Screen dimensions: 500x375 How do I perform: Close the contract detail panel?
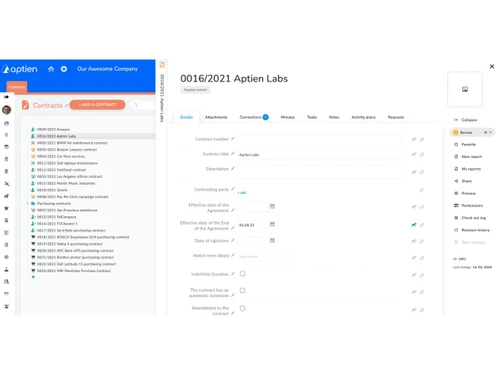click(x=492, y=66)
